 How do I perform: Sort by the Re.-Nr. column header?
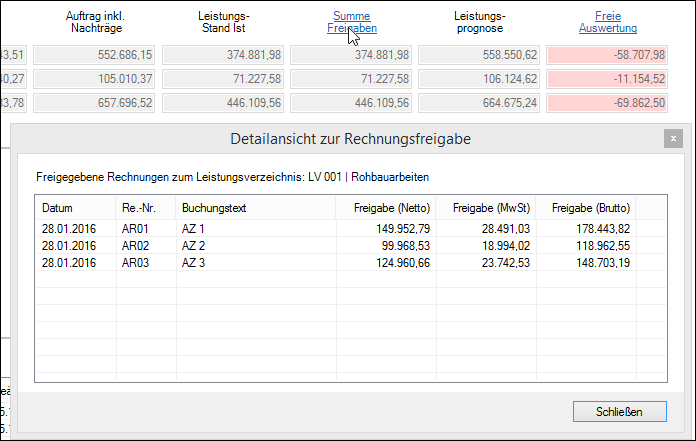tap(146, 208)
